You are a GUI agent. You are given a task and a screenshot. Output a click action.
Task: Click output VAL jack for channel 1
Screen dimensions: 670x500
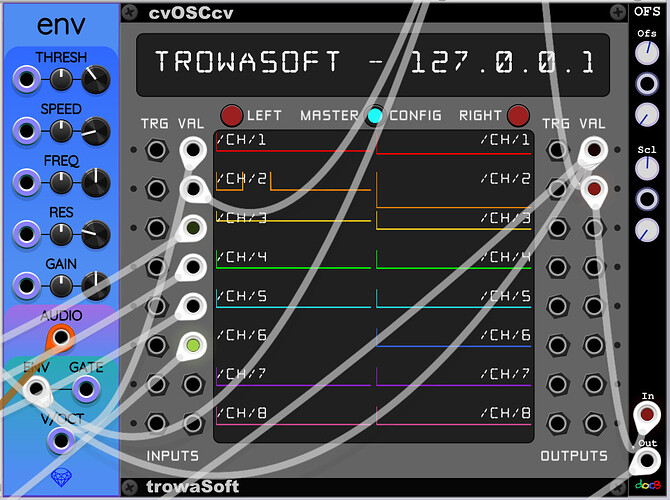[x=594, y=150]
